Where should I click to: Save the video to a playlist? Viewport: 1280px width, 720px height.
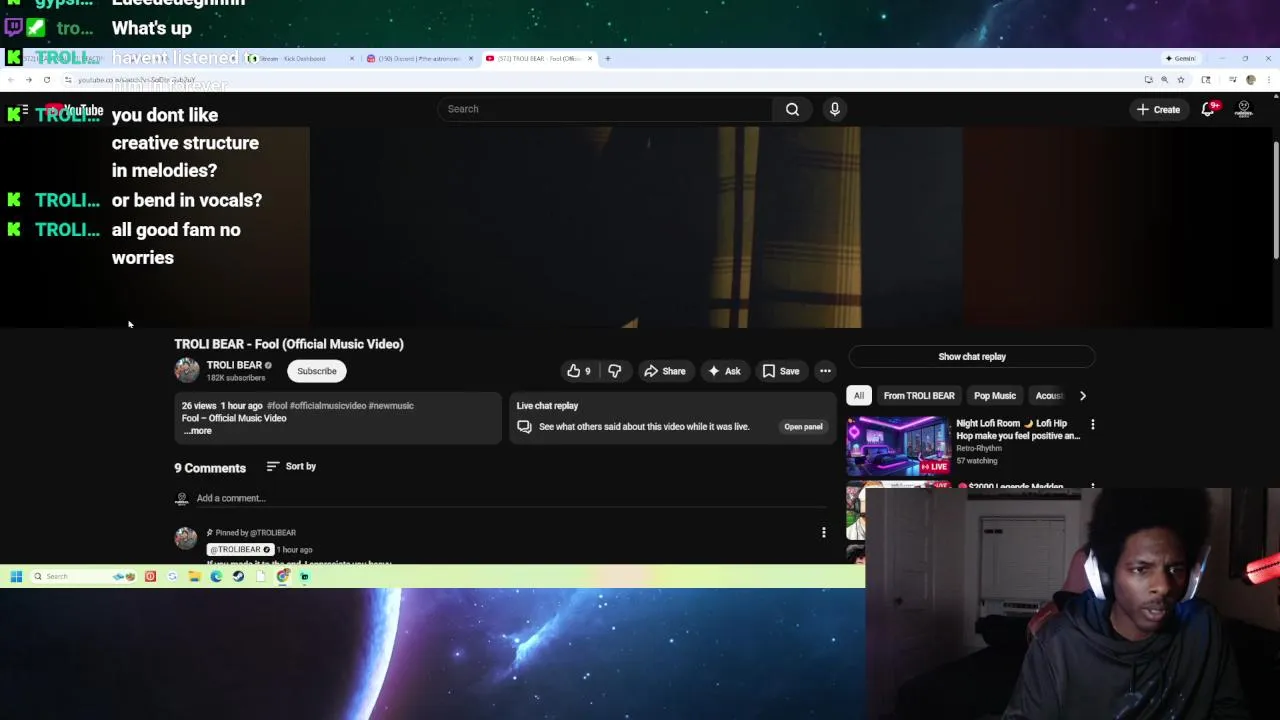click(x=781, y=371)
